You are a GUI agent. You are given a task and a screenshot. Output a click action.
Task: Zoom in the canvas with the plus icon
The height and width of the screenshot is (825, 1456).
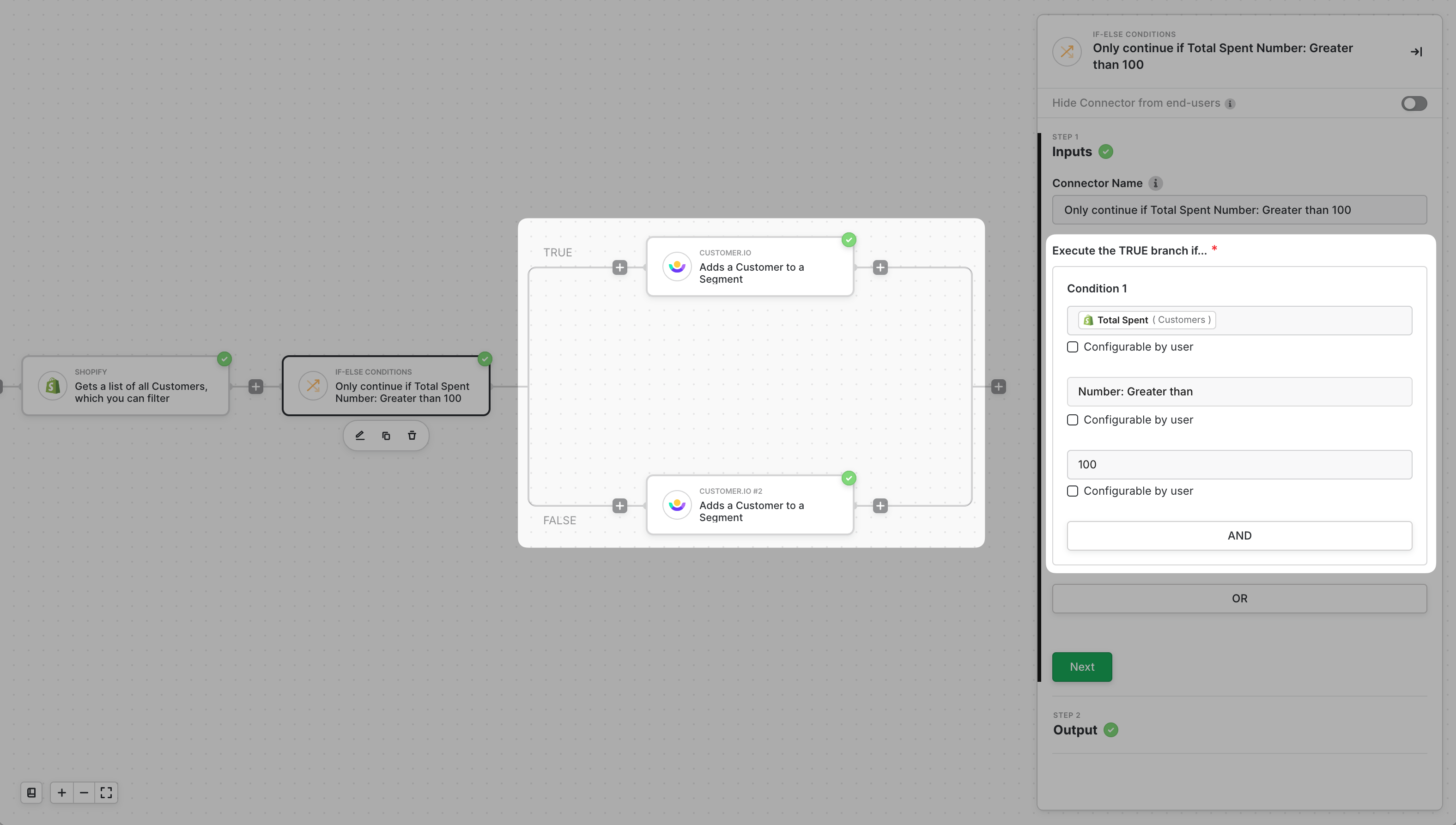(62, 792)
